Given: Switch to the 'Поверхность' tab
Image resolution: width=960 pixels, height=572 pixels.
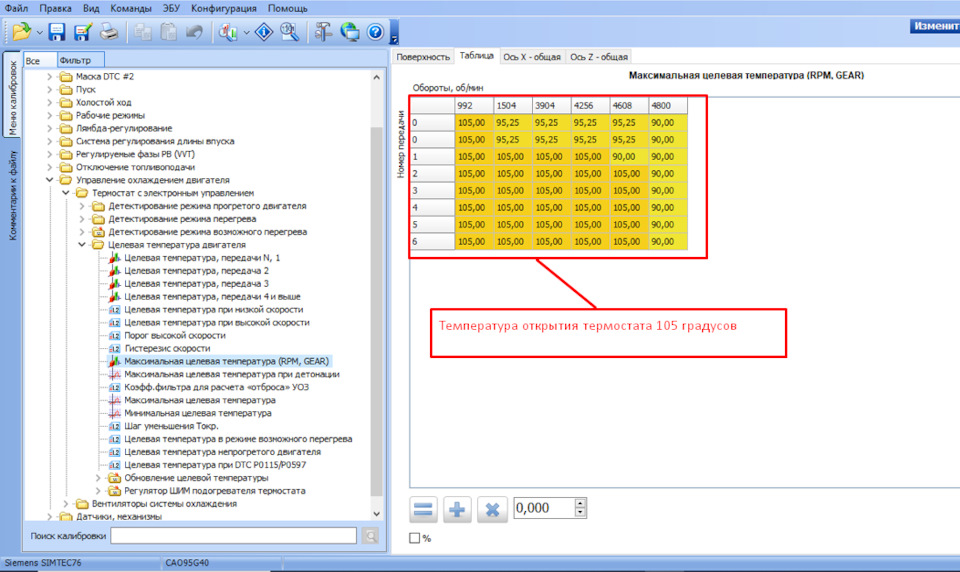Looking at the screenshot, I should click(x=423, y=57).
